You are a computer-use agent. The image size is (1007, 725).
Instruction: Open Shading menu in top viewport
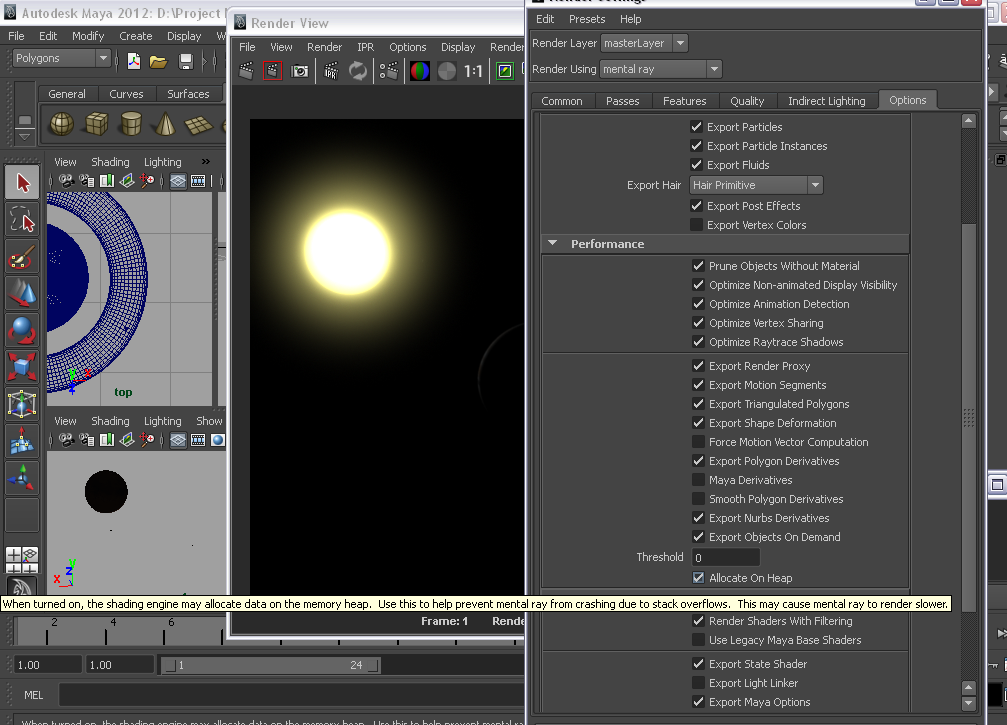point(110,162)
